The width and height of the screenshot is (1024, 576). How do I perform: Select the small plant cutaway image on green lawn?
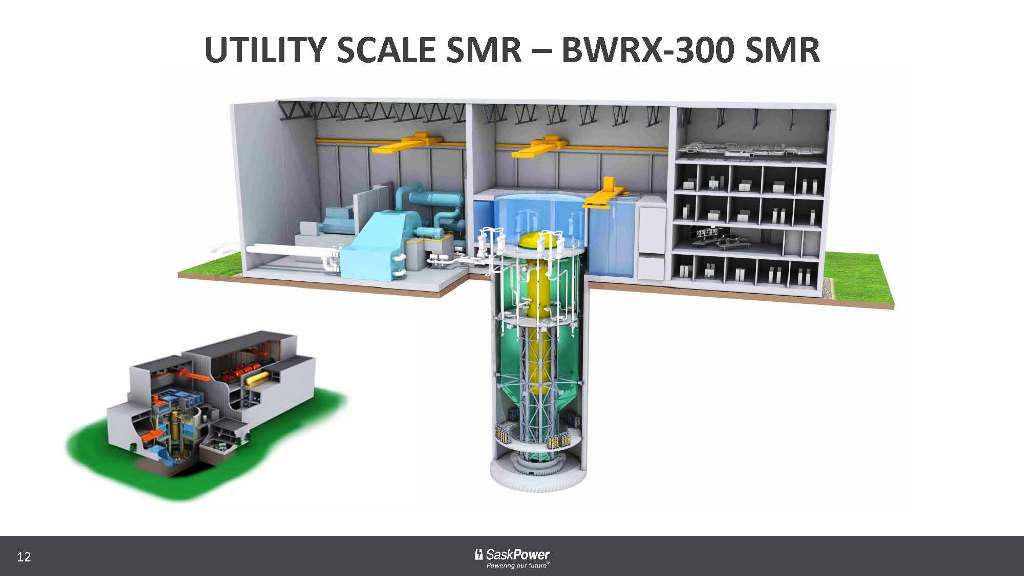206,415
